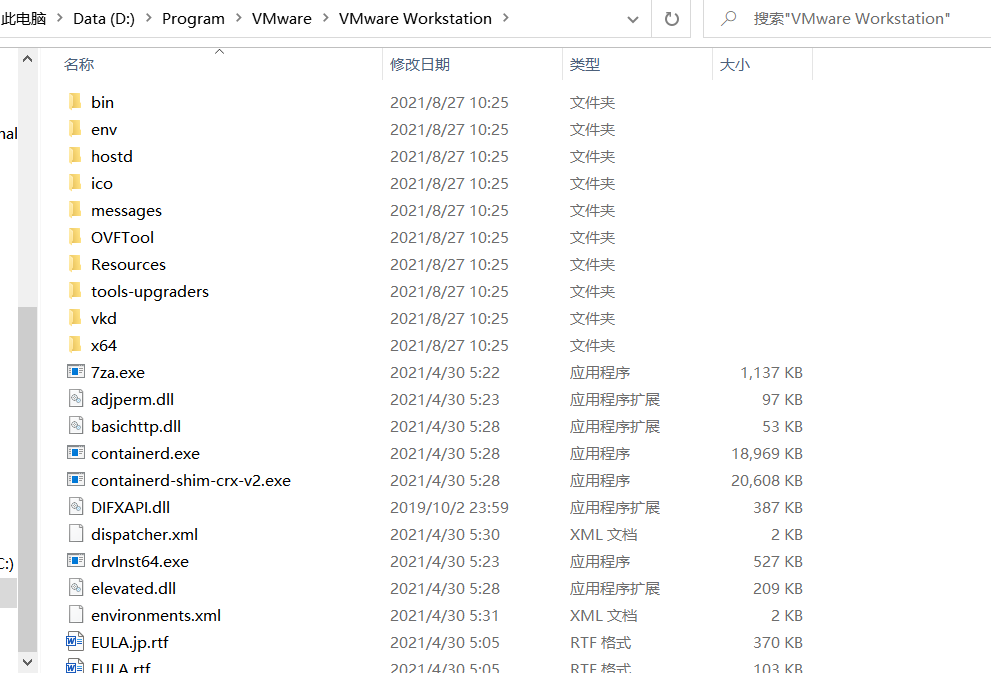
Task: Select the containerd.exe application icon
Action: (x=76, y=453)
